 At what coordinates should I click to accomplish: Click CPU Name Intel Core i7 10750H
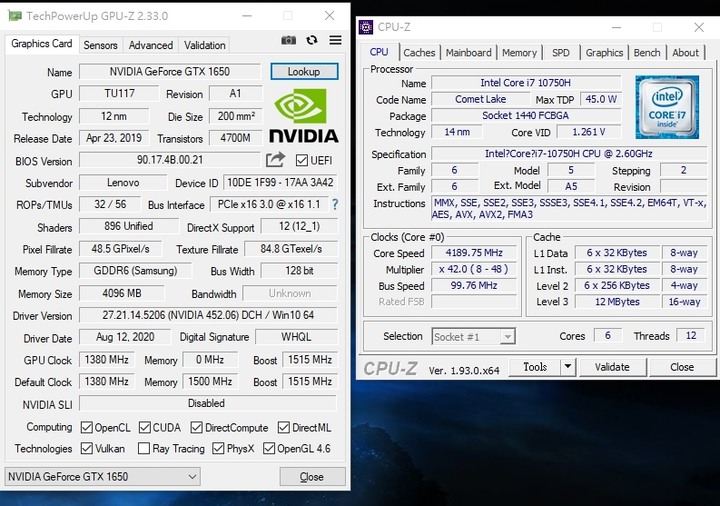click(x=526, y=83)
